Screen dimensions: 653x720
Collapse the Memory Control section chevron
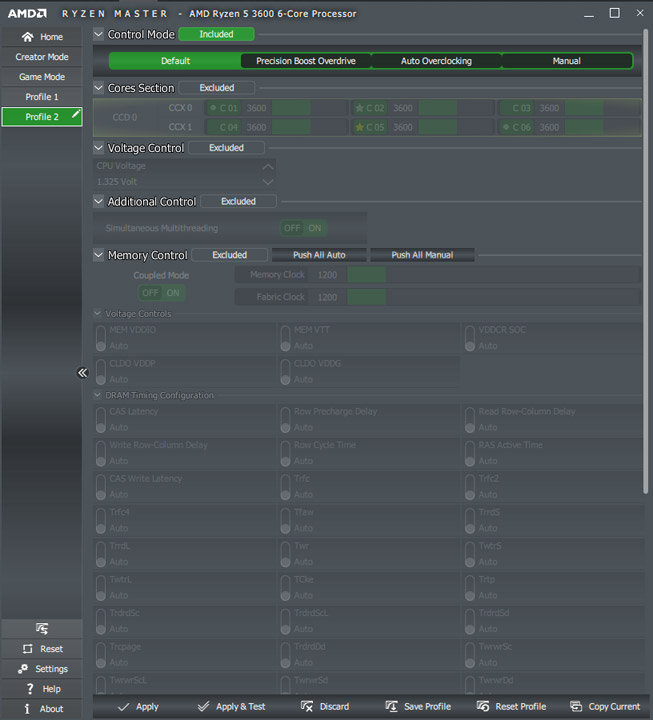click(98, 255)
